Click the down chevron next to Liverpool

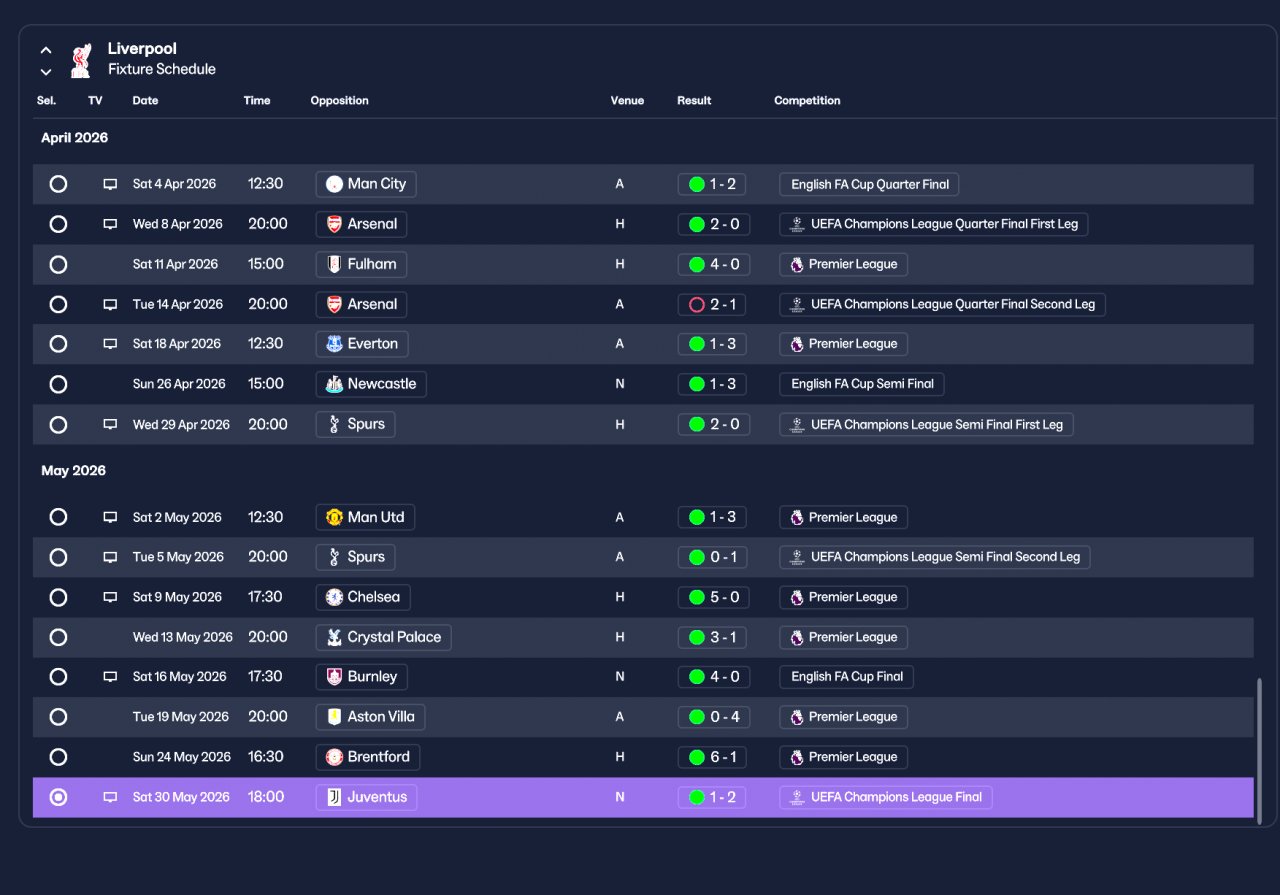click(x=46, y=71)
